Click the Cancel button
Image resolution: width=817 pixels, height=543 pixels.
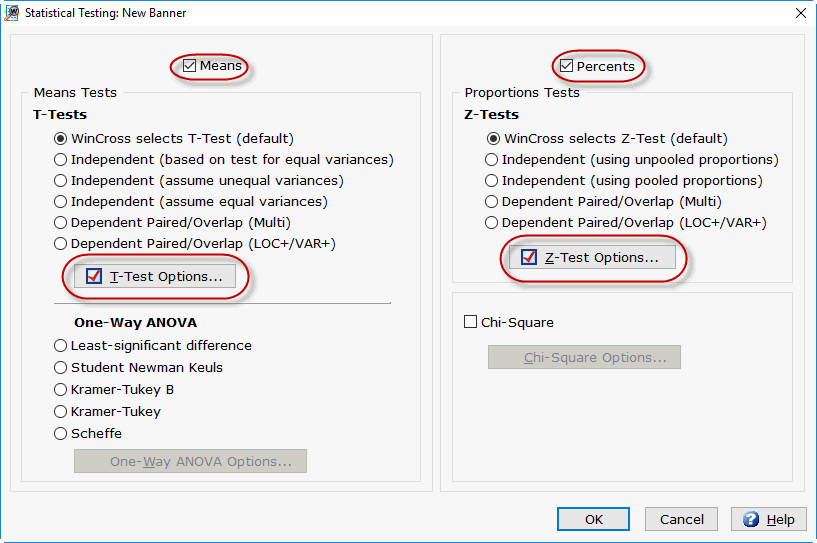pyautogui.click(x=682, y=519)
